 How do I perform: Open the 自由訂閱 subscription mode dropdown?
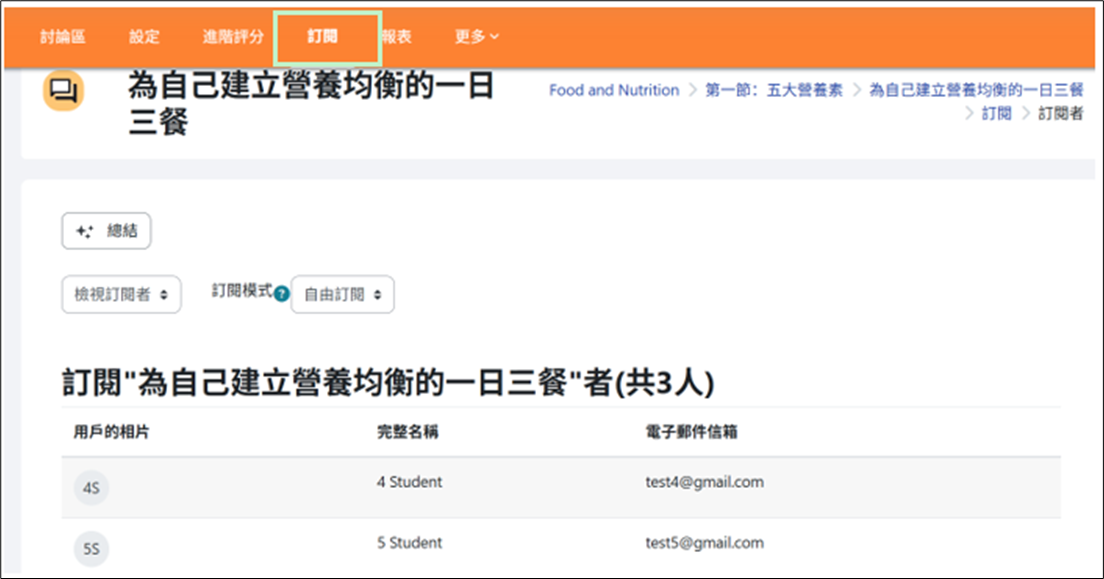pos(342,295)
